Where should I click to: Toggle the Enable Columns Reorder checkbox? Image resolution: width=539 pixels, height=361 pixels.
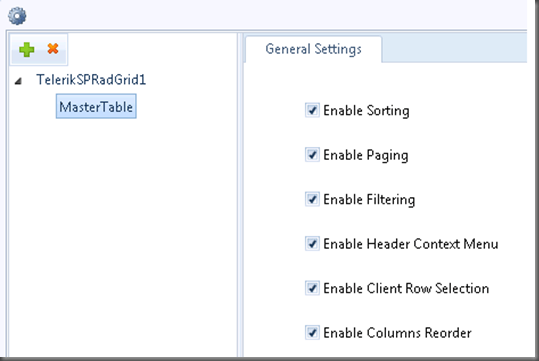coord(312,332)
